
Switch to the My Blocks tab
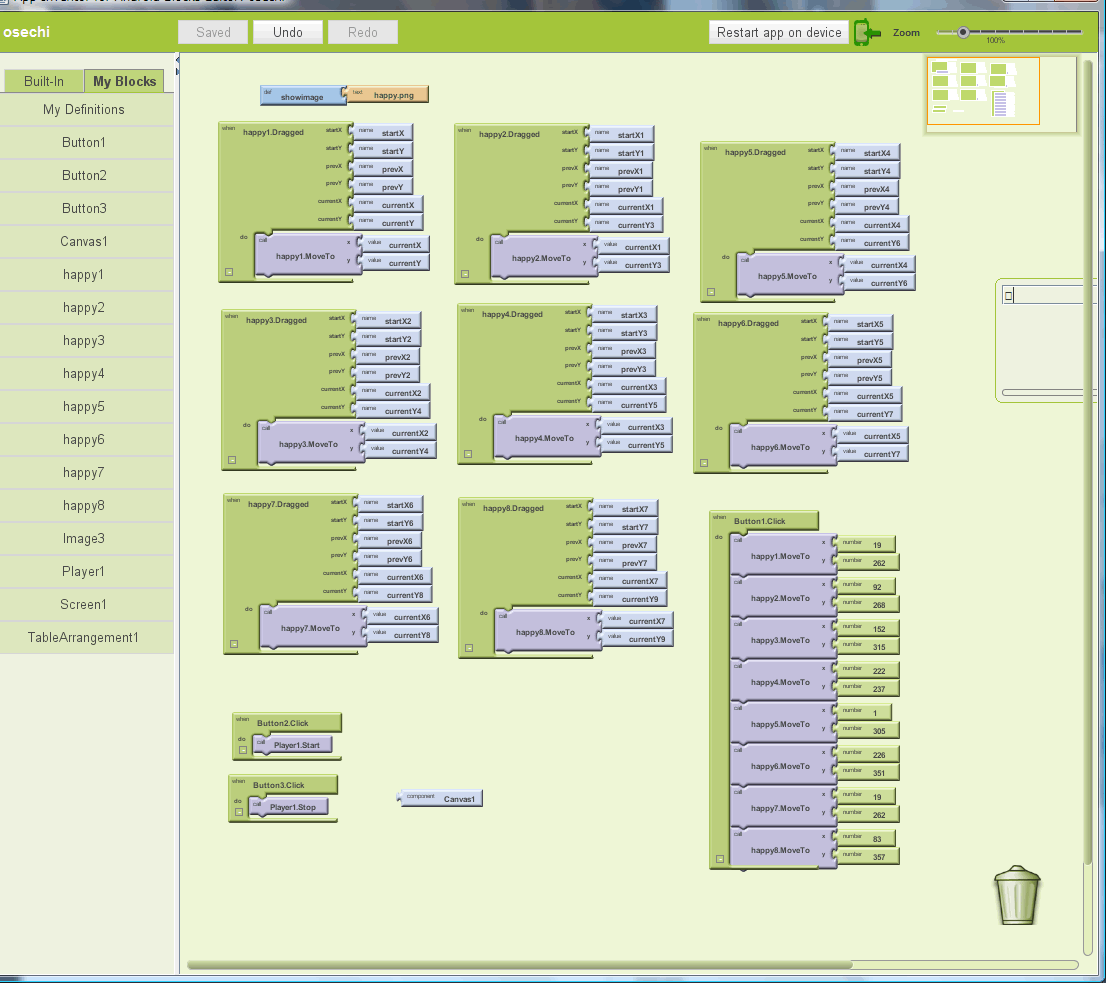pyautogui.click(x=124, y=81)
